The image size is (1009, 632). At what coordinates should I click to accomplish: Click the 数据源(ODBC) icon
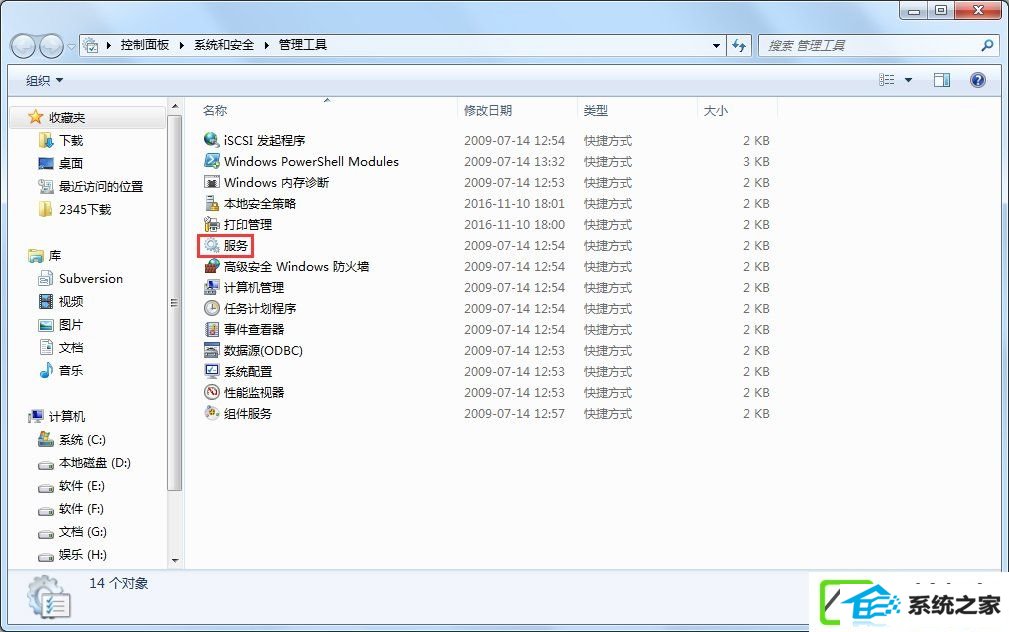212,350
